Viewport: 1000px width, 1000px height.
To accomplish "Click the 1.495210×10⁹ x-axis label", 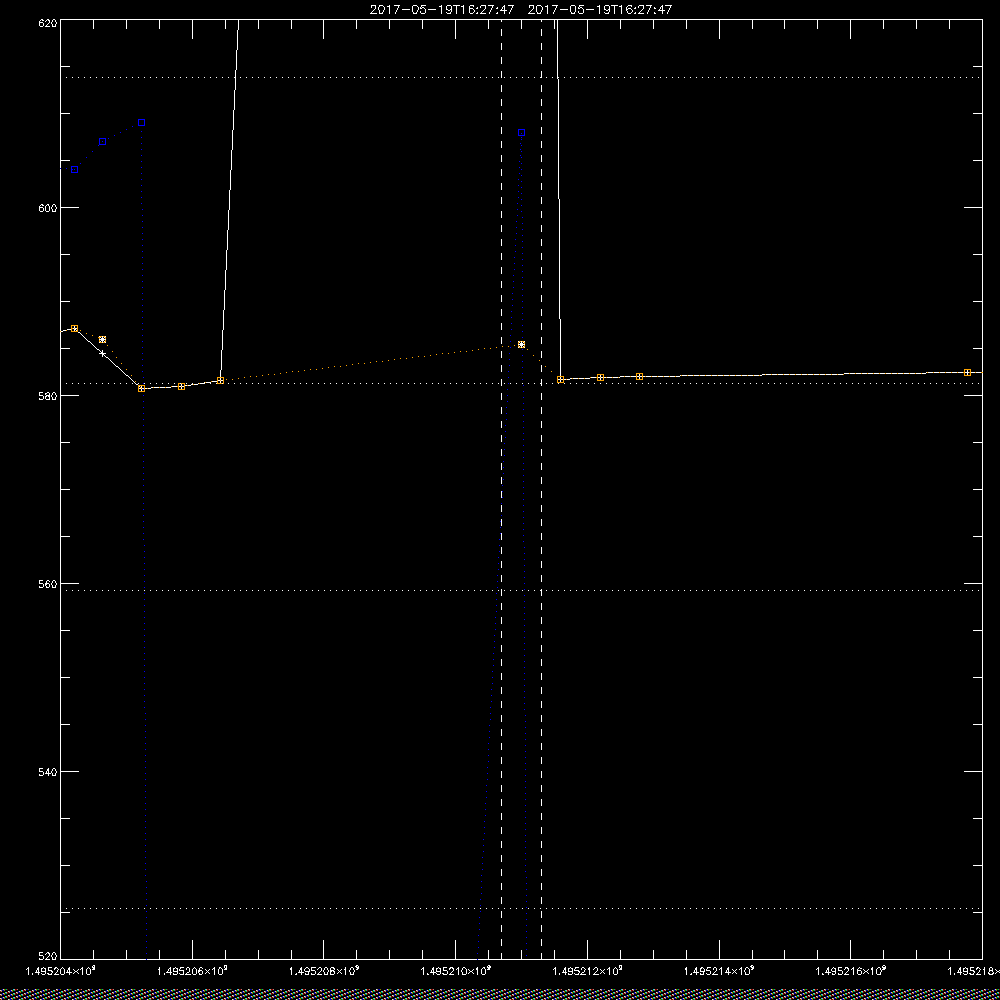I will (x=456, y=971).
